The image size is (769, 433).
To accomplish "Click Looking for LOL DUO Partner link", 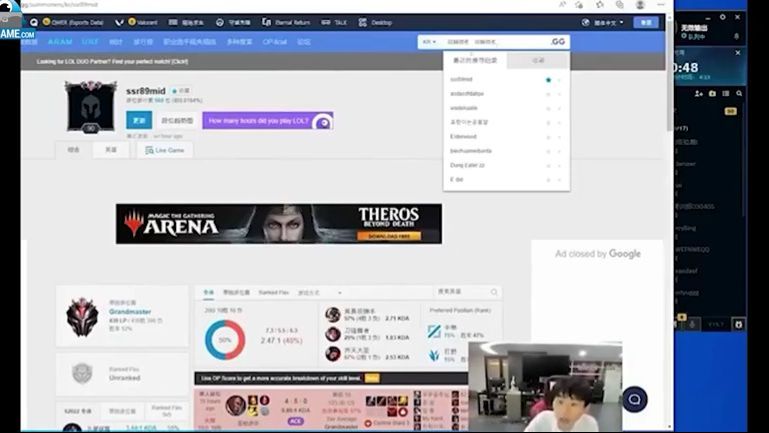I will [112, 61].
